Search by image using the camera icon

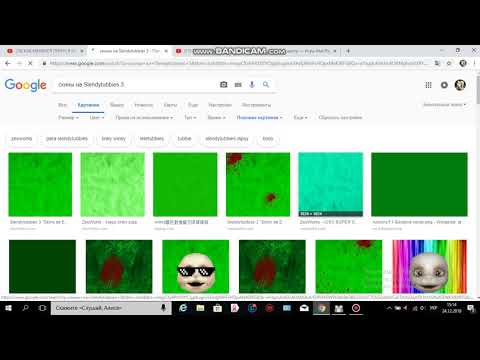point(224,85)
